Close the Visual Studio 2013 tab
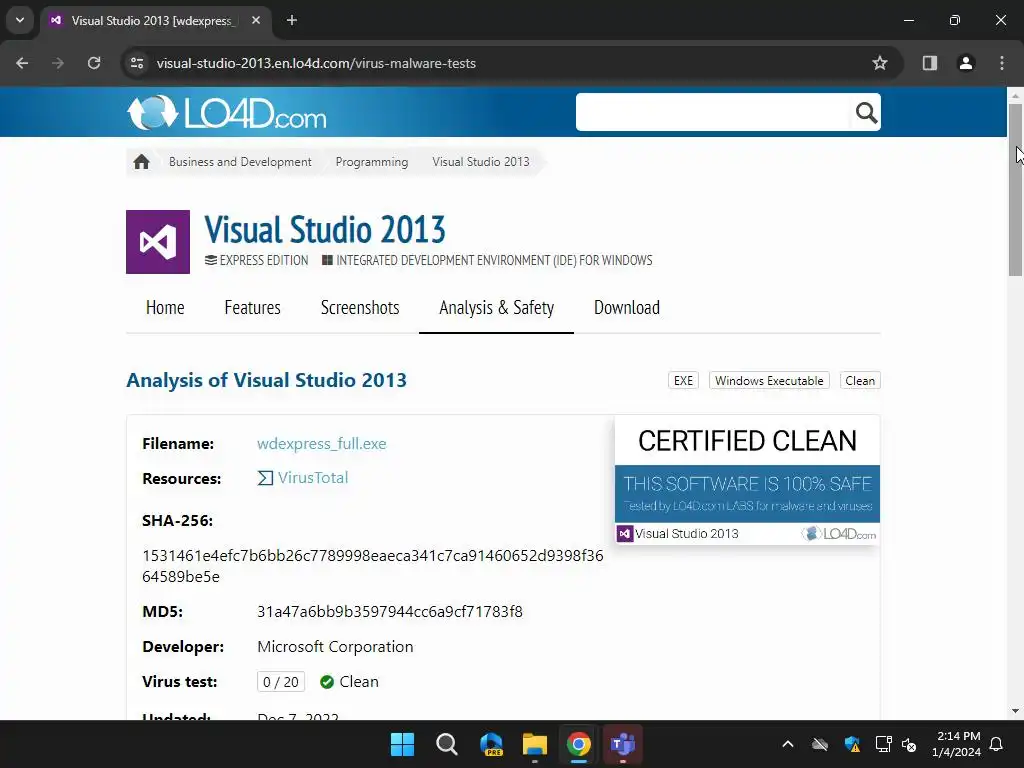The width and height of the screenshot is (1024, 768). tap(256, 20)
